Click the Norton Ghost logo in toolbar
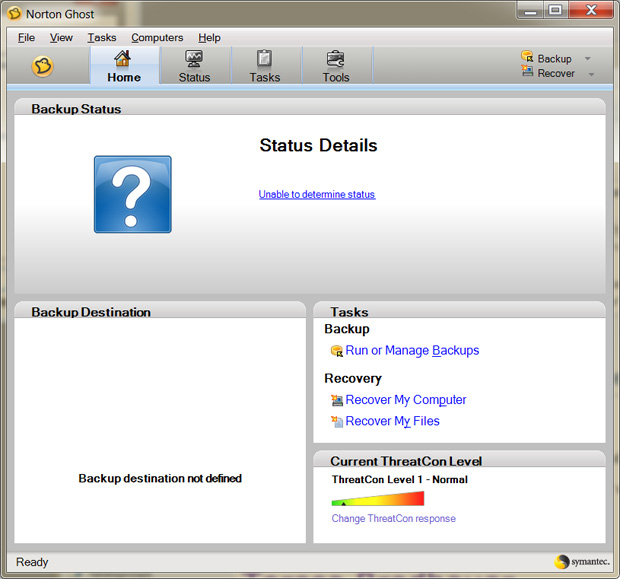620x579 pixels. pos(42,66)
